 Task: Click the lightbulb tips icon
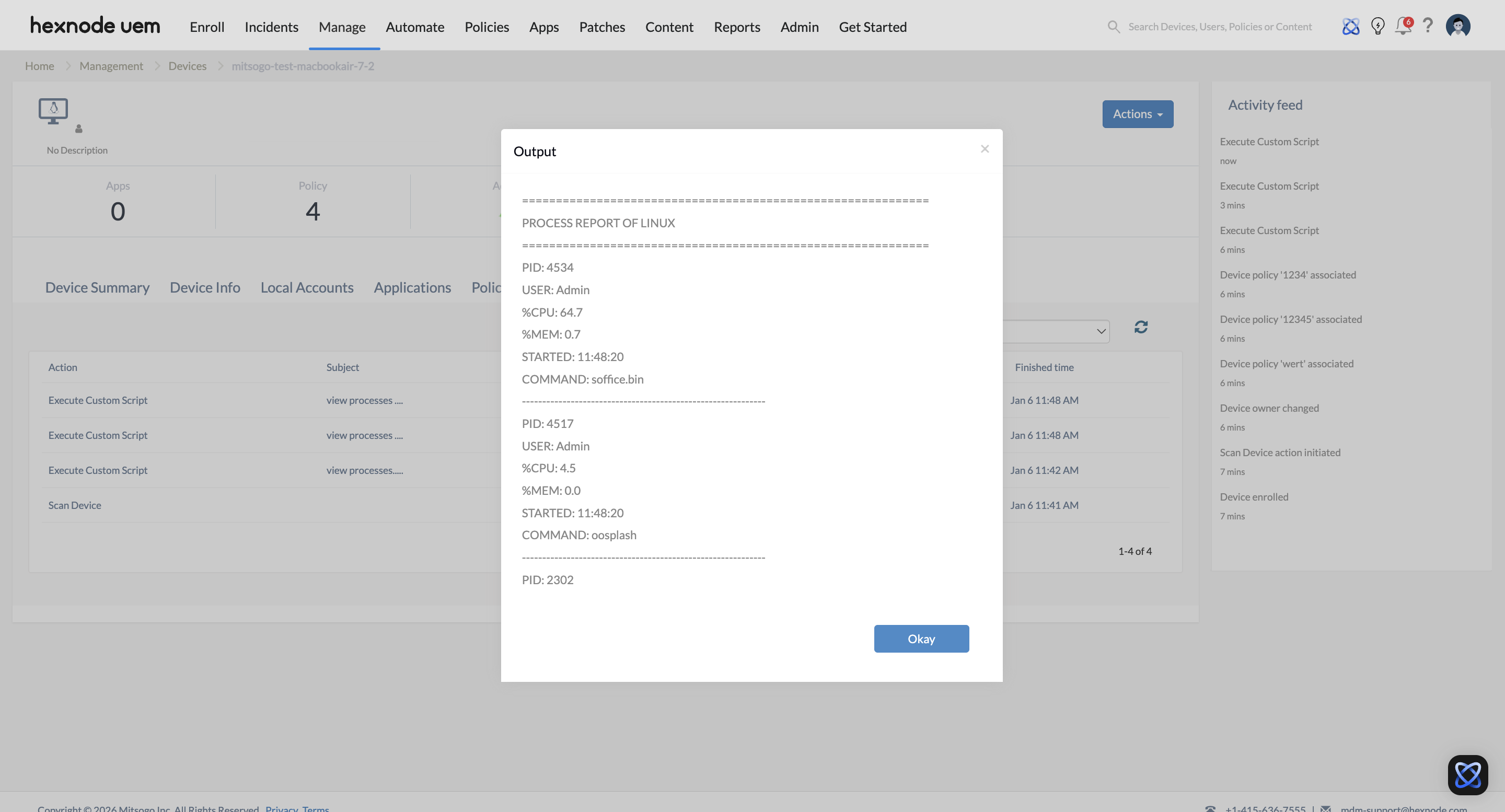point(1377,26)
